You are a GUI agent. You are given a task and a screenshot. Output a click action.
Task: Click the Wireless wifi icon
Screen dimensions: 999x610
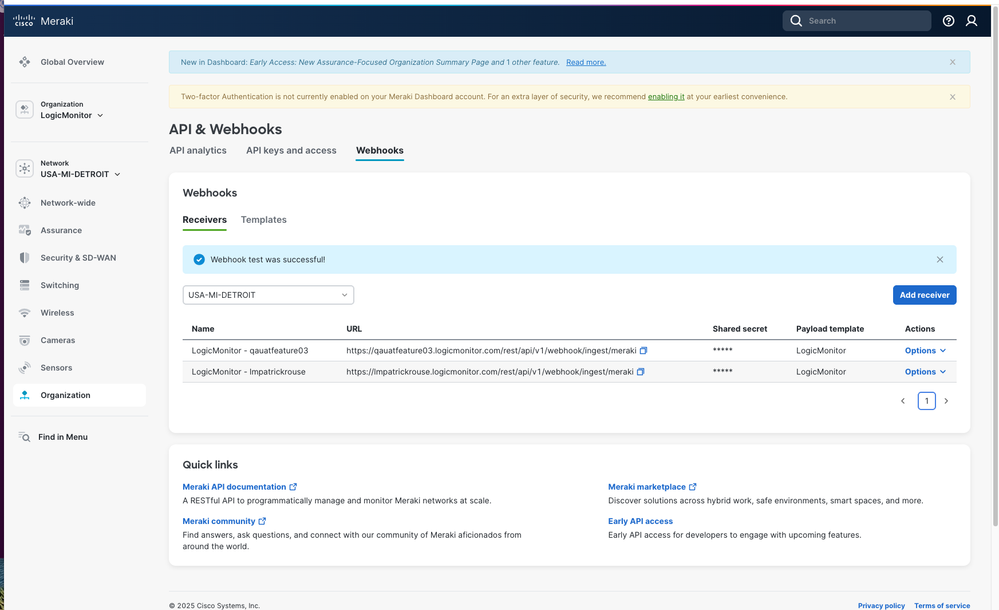(x=24, y=313)
